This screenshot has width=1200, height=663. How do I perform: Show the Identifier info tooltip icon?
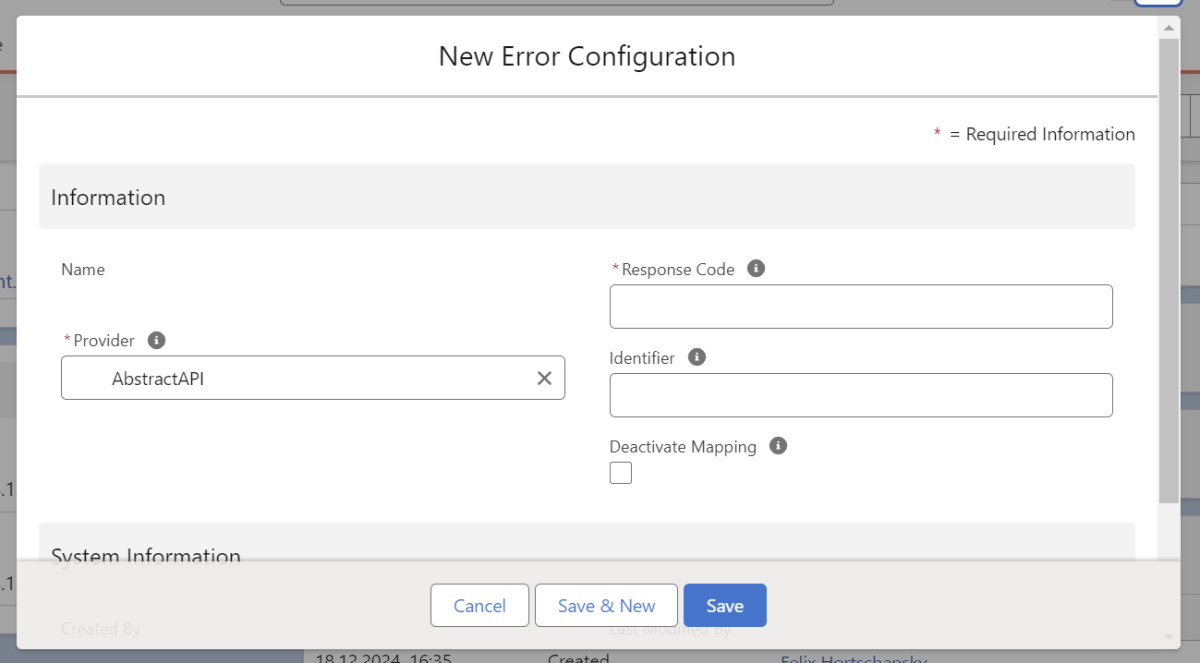click(x=697, y=357)
